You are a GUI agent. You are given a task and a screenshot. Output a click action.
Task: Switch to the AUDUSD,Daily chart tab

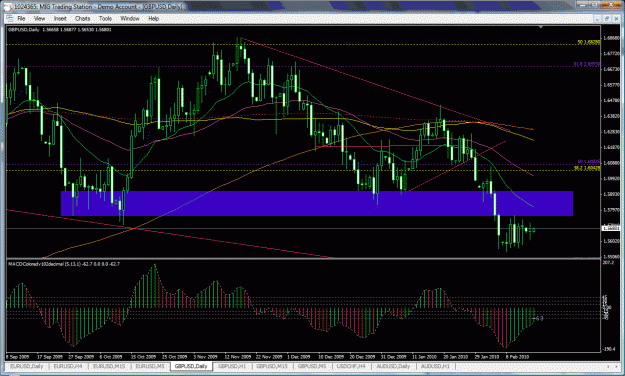point(393,366)
